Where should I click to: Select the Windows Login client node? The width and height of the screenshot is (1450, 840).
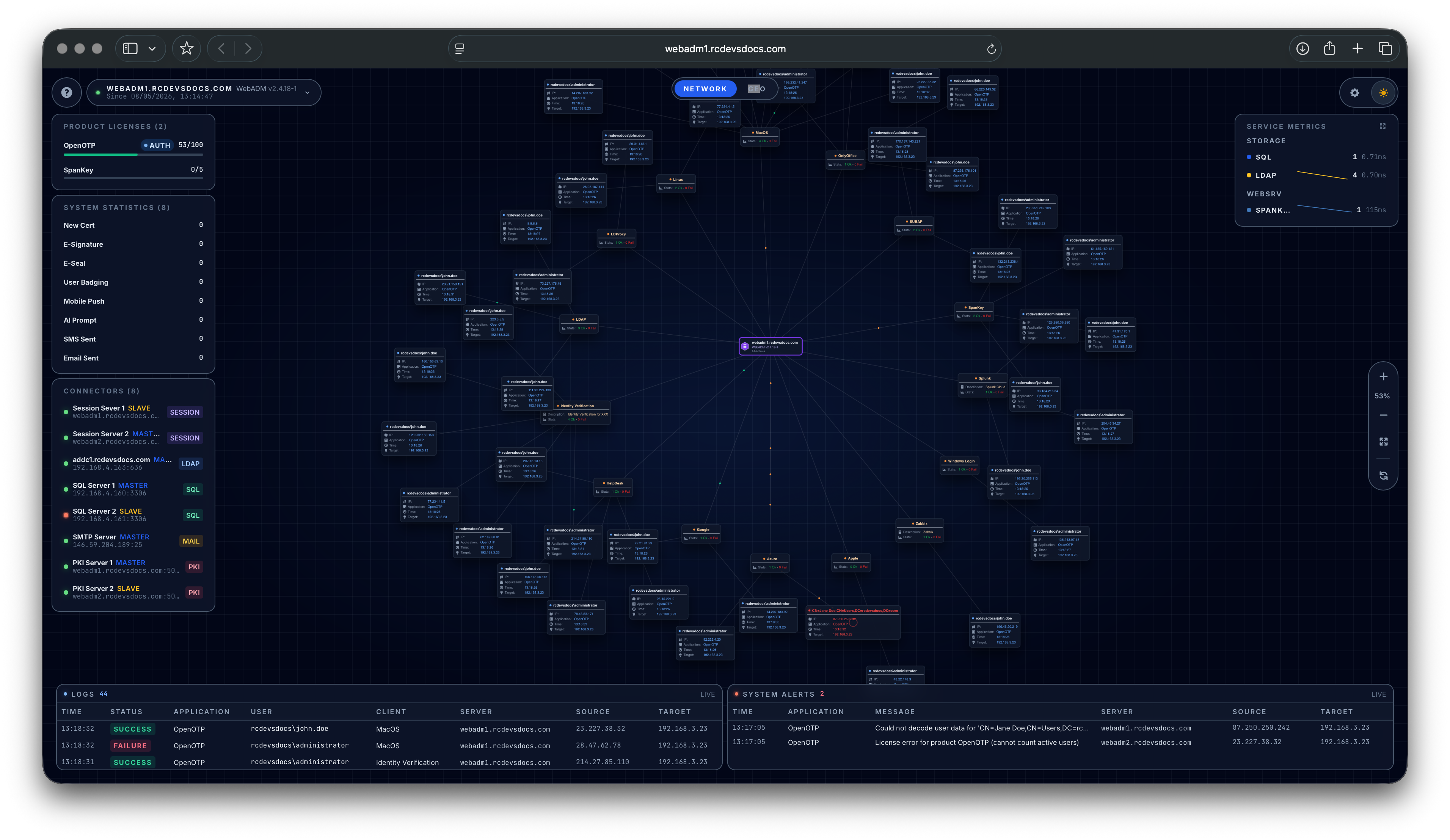pos(959,465)
